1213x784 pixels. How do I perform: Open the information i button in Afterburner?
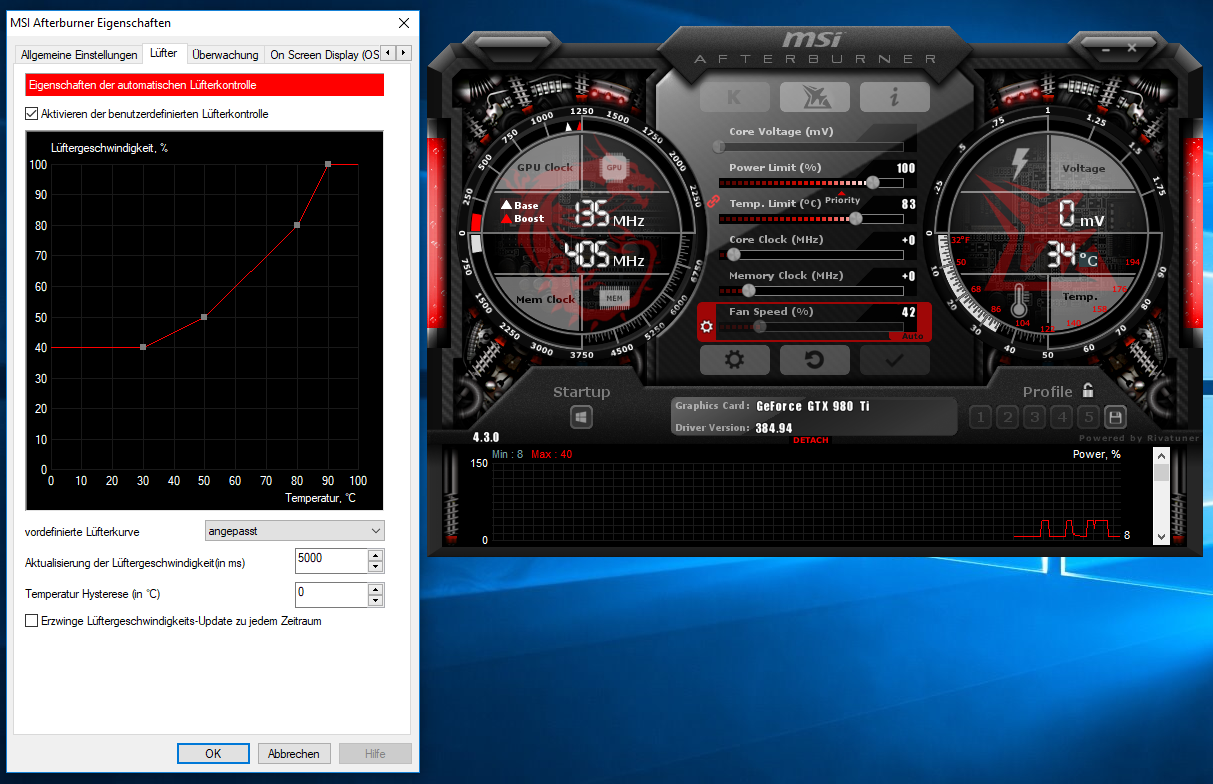[895, 97]
